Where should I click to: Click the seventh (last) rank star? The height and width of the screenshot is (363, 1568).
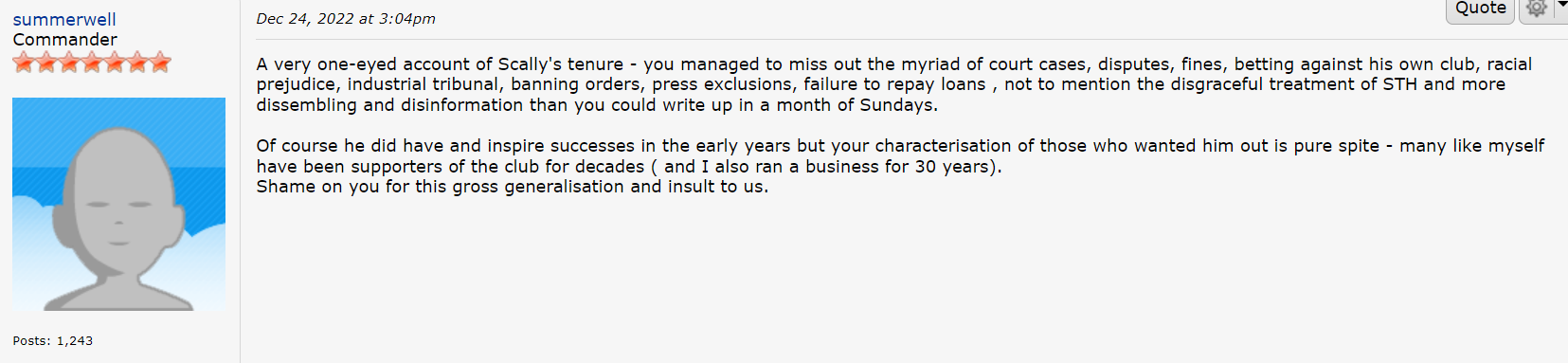(160, 64)
